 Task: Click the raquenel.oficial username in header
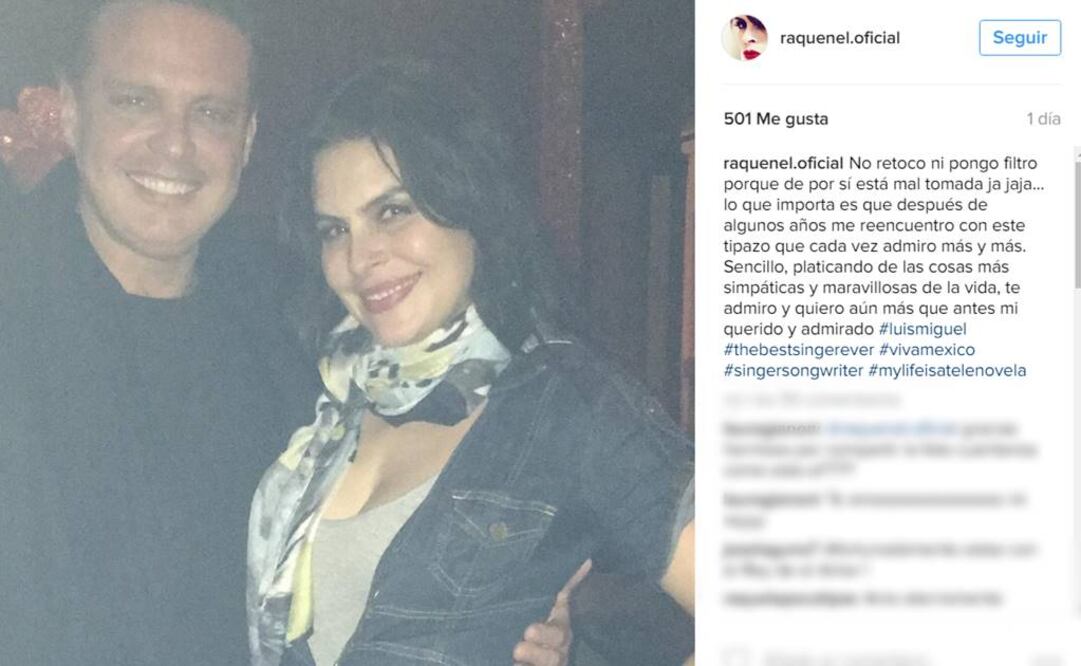pyautogui.click(x=840, y=38)
